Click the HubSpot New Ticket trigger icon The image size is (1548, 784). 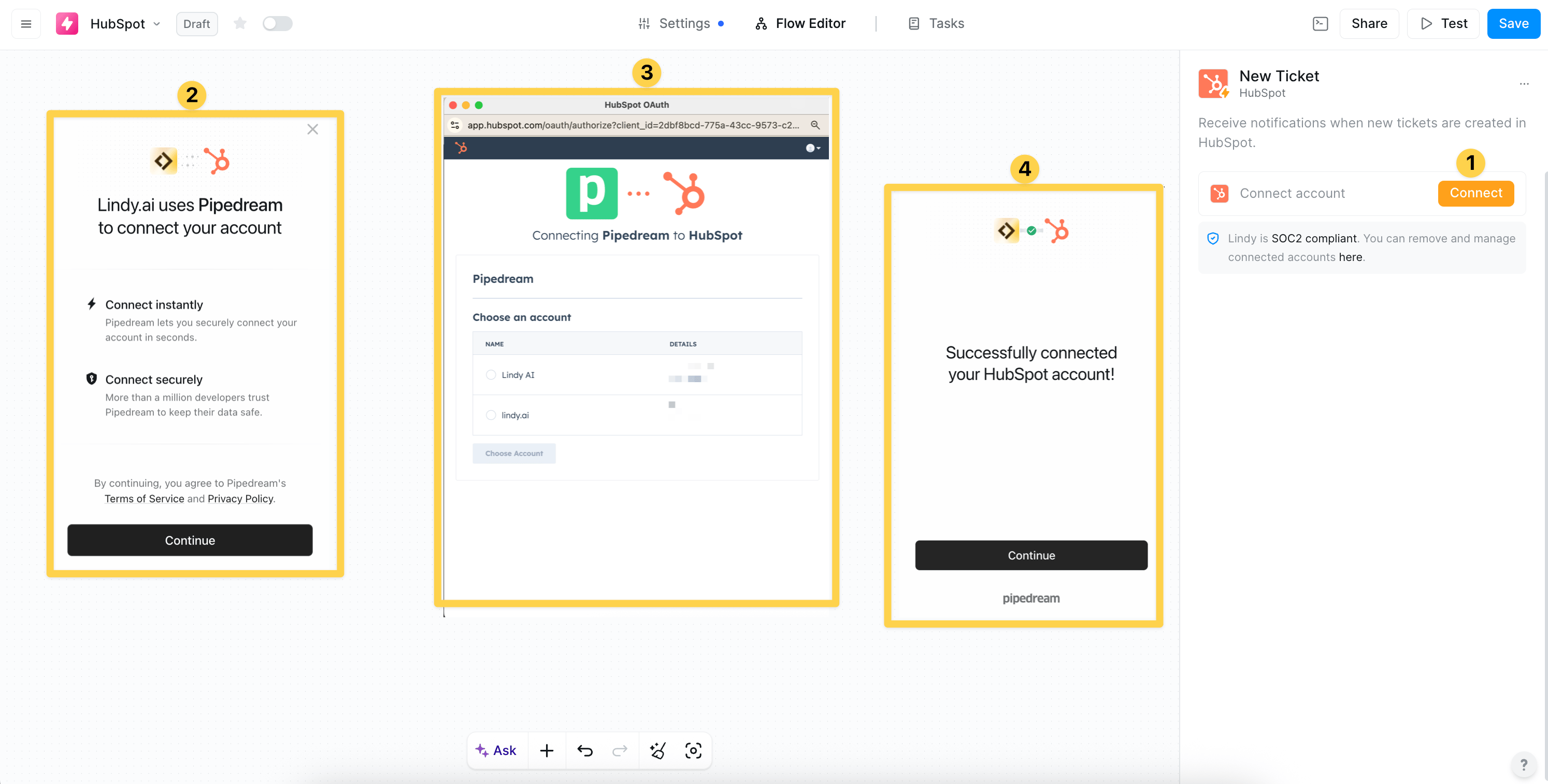(x=1213, y=83)
